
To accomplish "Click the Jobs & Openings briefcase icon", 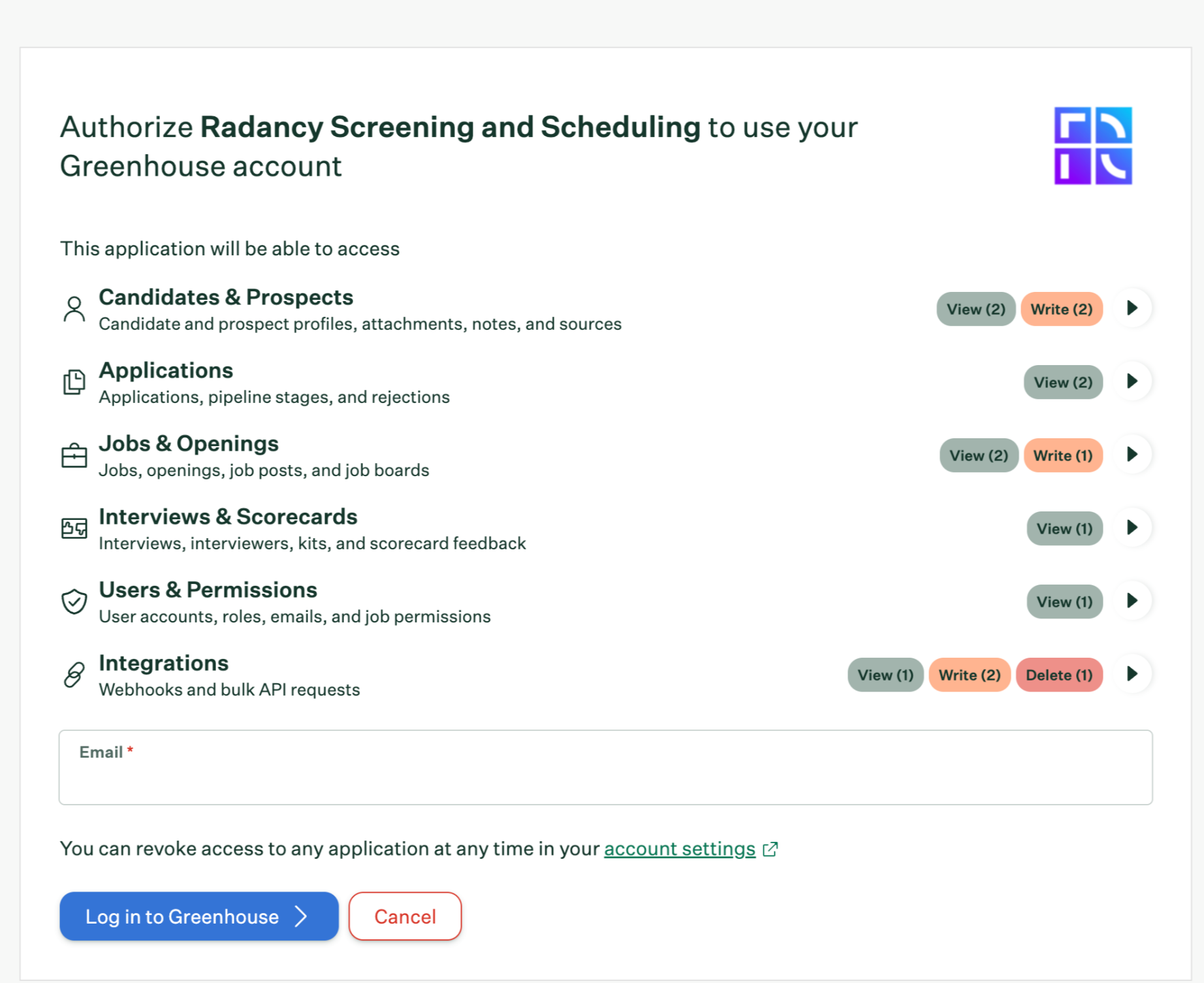I will coord(74,455).
